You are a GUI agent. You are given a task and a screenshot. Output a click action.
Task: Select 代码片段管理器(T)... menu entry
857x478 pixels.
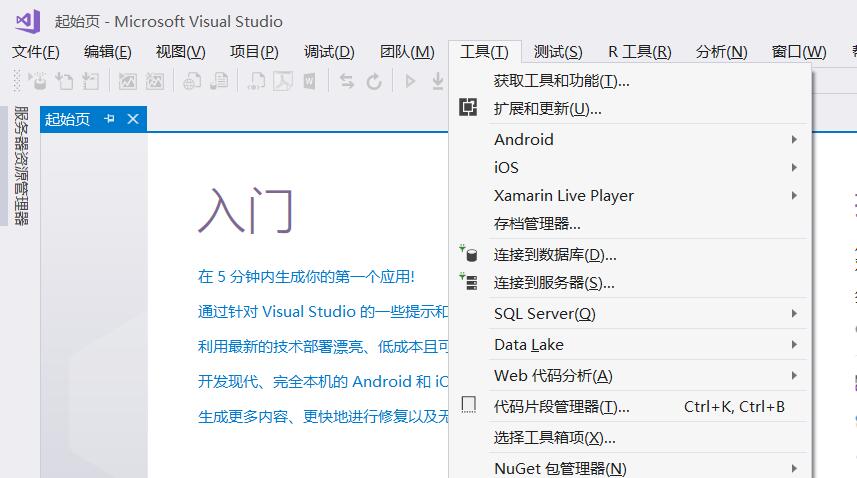click(630, 406)
